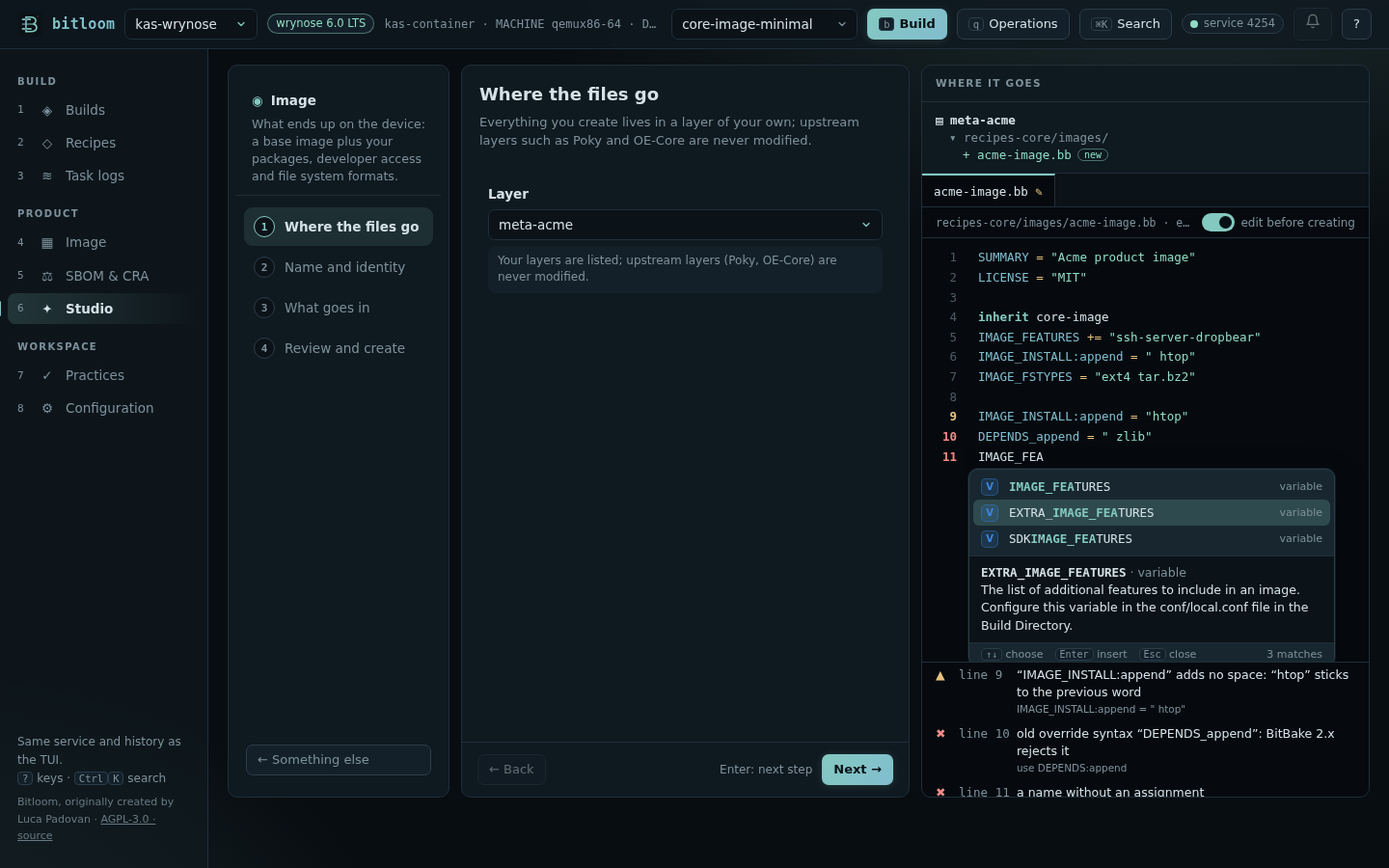Open the notifications bell

(x=1313, y=23)
